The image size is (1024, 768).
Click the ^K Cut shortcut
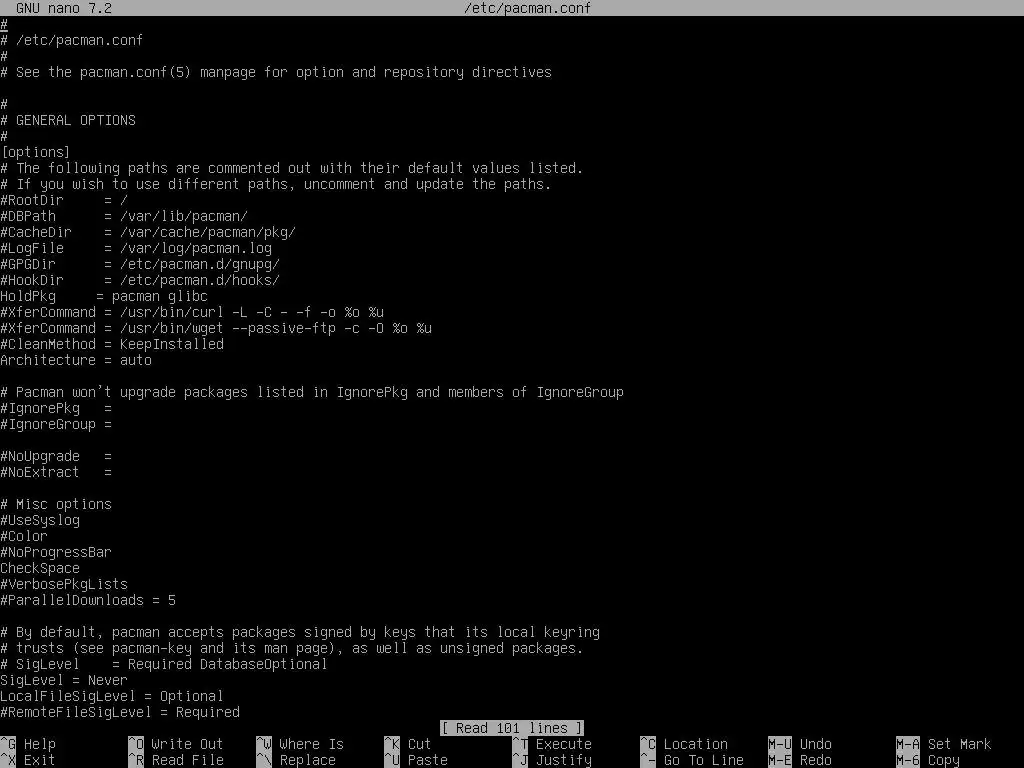point(408,744)
